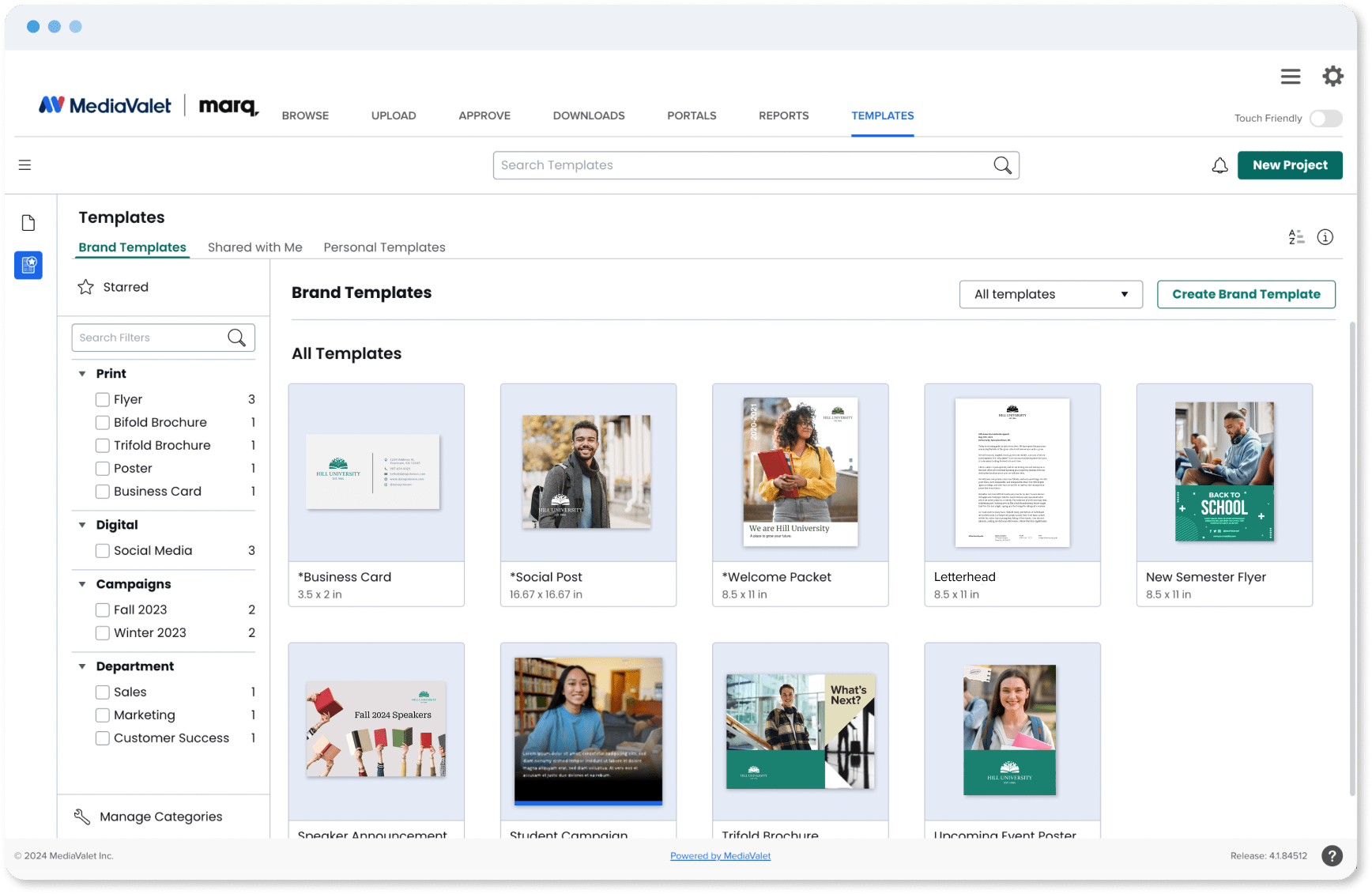This screenshot has width=1372, height=894.
Task: Open the New Semester Flyer thumbnail
Action: (x=1224, y=473)
